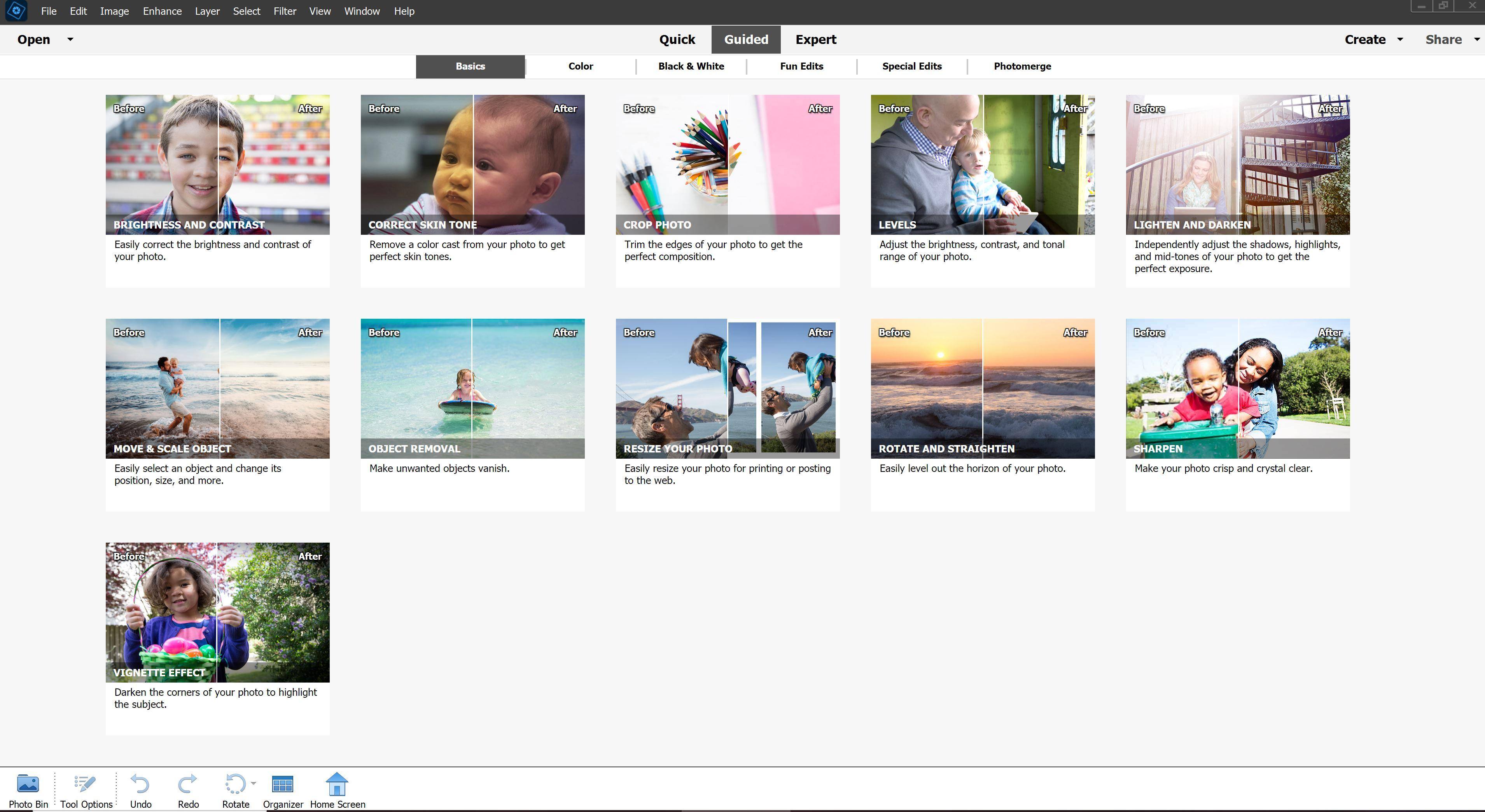Click the Photoshop Elements app logo
1485x812 pixels.
pos(16,11)
